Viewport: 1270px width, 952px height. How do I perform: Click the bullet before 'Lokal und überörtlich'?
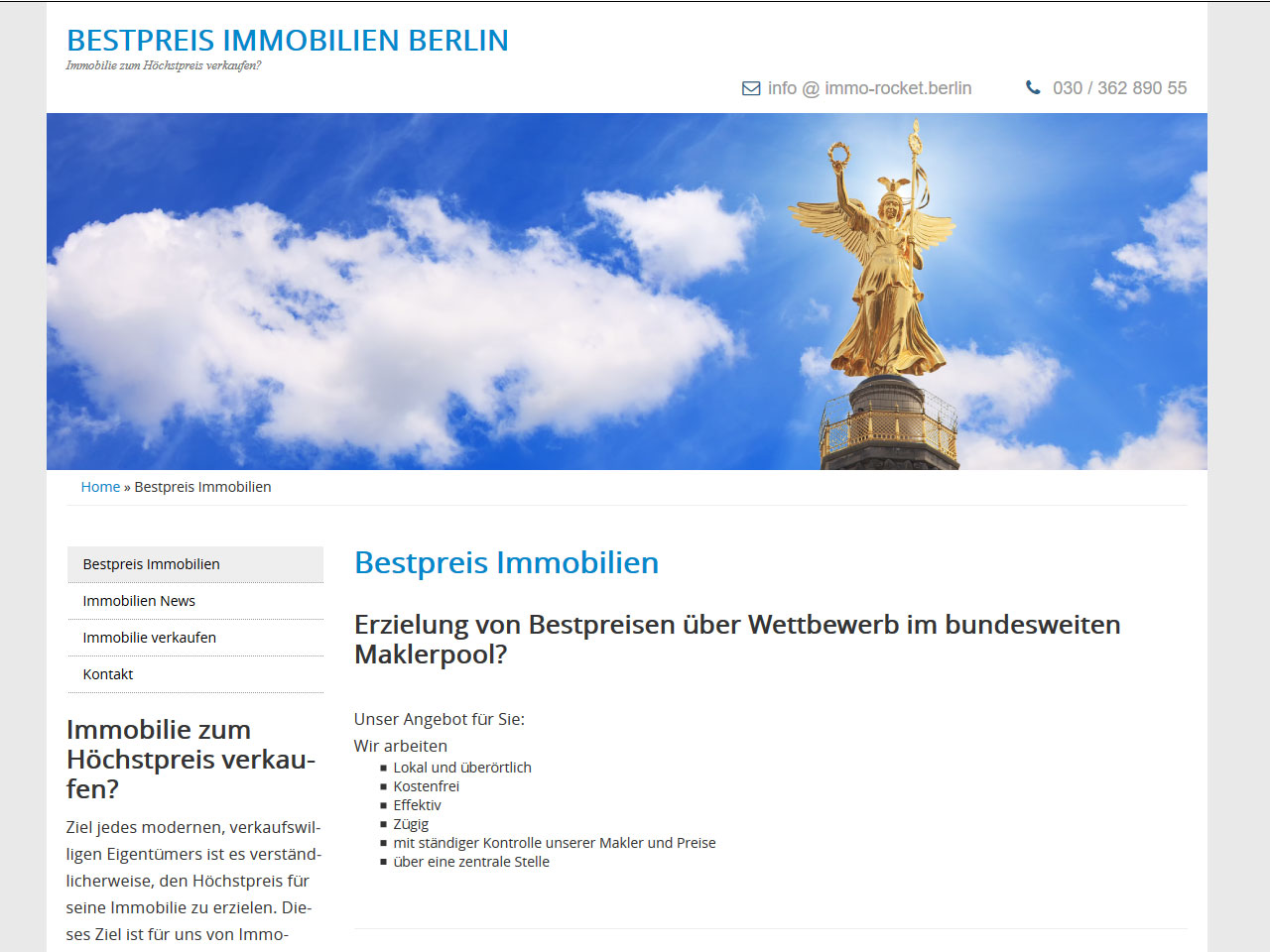384,768
